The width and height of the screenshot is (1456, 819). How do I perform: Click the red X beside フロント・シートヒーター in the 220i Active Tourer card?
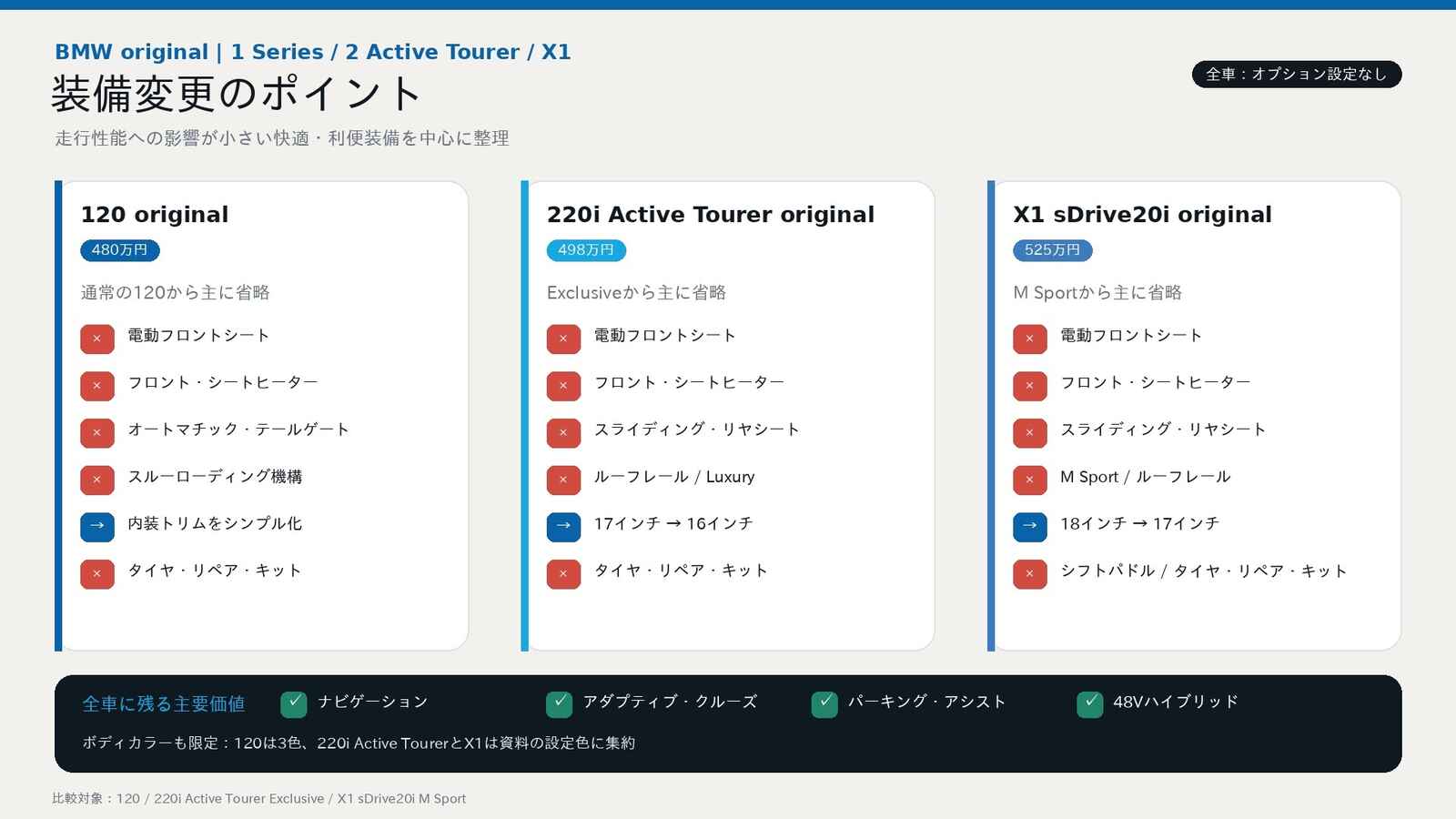[x=563, y=386]
